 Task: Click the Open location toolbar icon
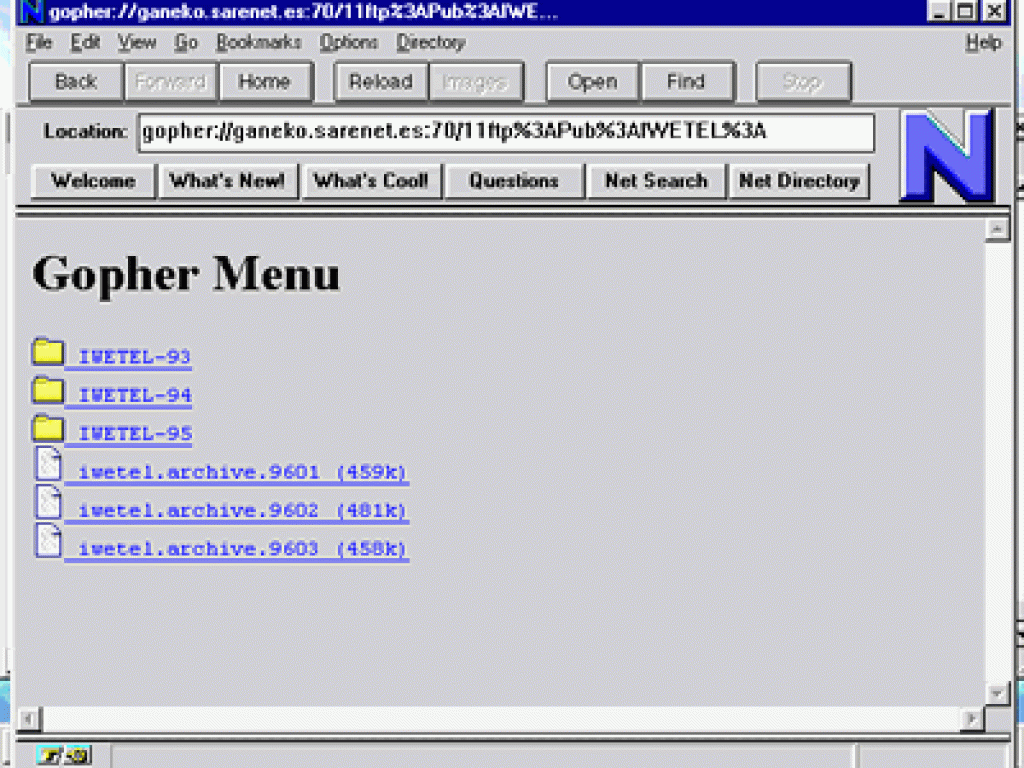(592, 81)
